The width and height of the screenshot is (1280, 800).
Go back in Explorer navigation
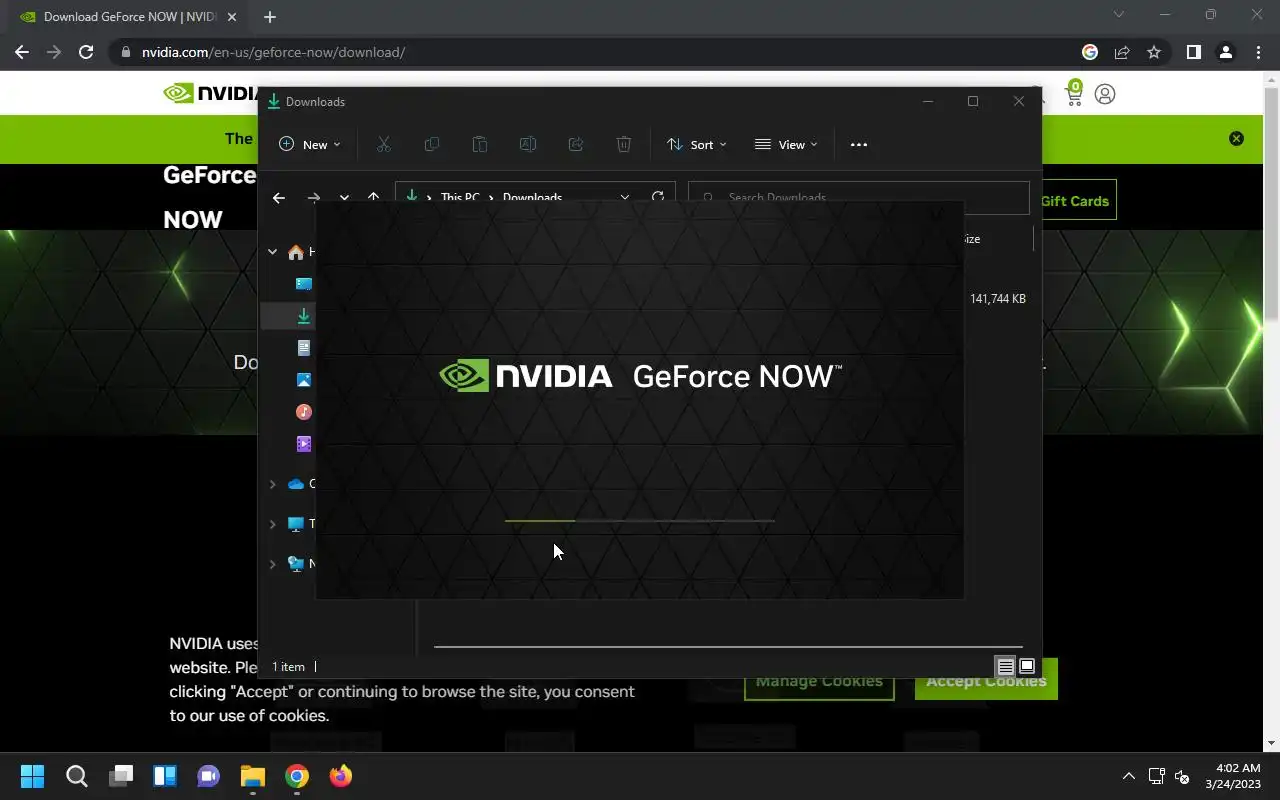(x=279, y=198)
